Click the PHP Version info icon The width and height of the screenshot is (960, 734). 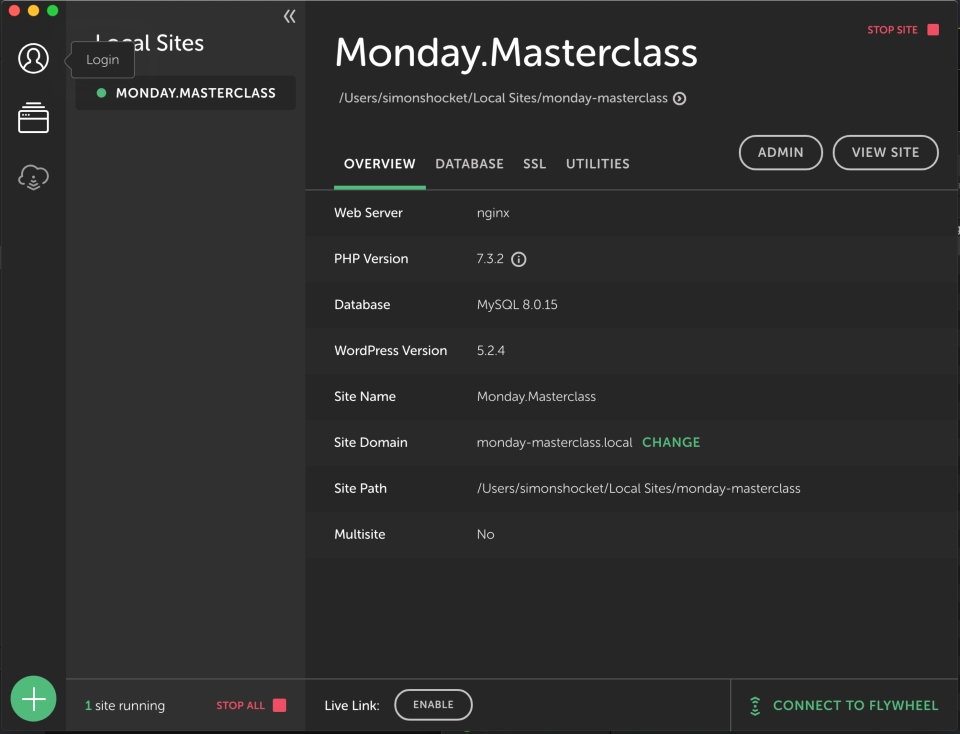pos(519,259)
